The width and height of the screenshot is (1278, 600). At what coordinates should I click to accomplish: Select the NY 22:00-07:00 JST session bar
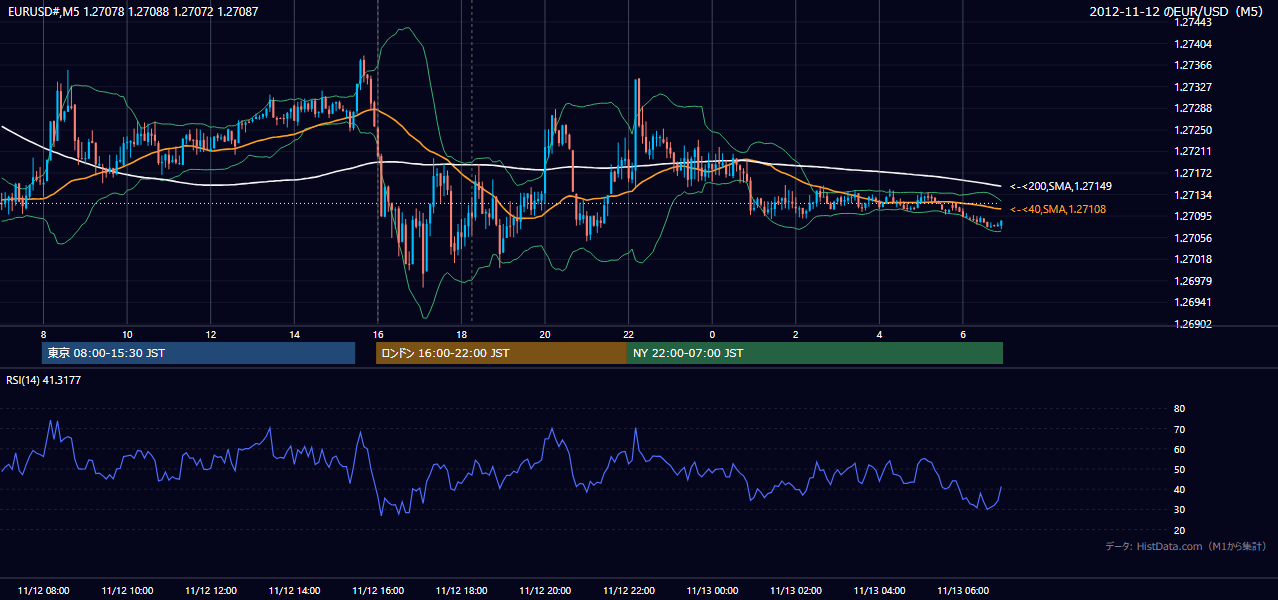pos(815,353)
